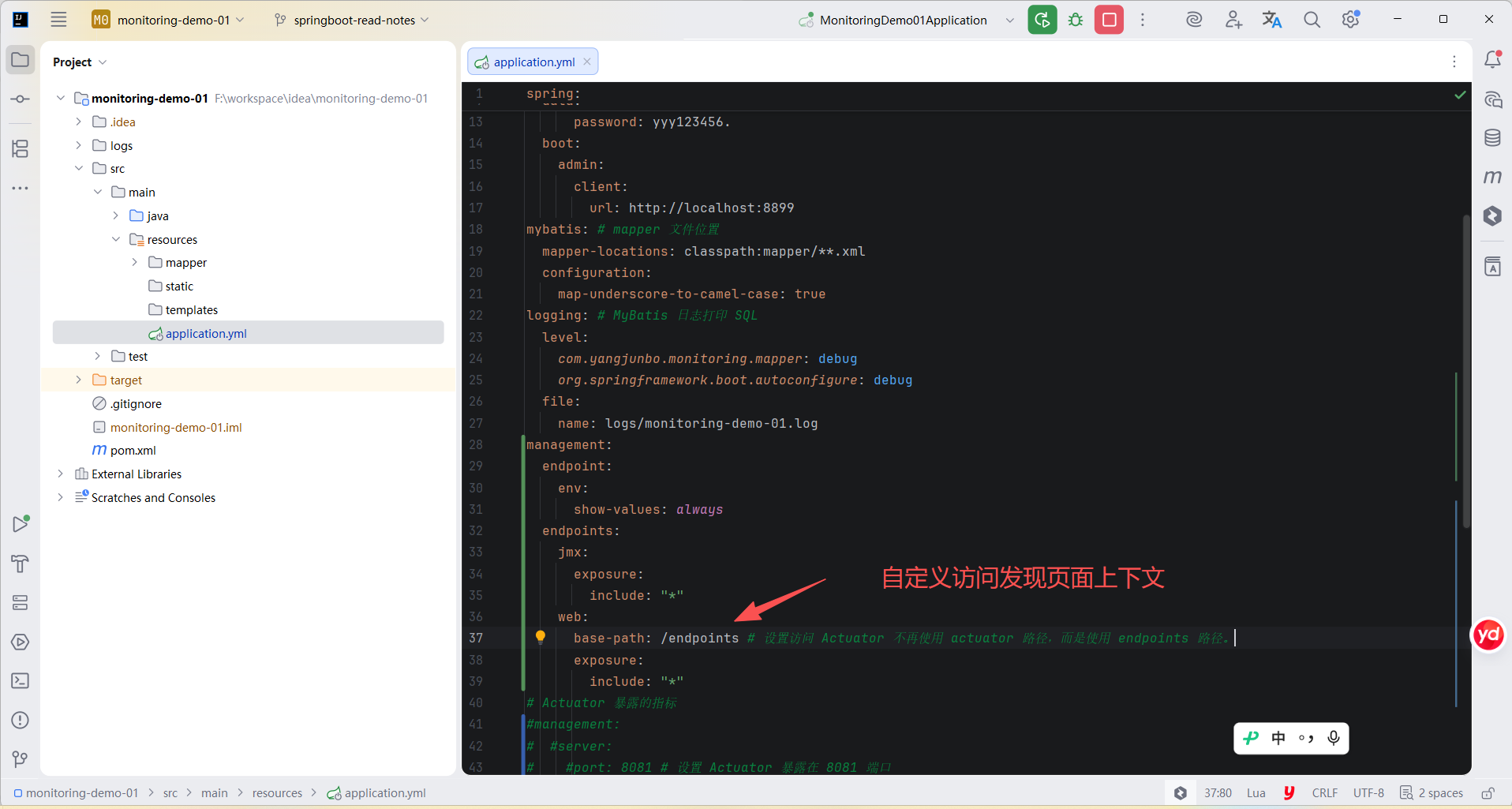Open the Database tool window icon
Image resolution: width=1512 pixels, height=809 pixels.
pyautogui.click(x=1492, y=138)
